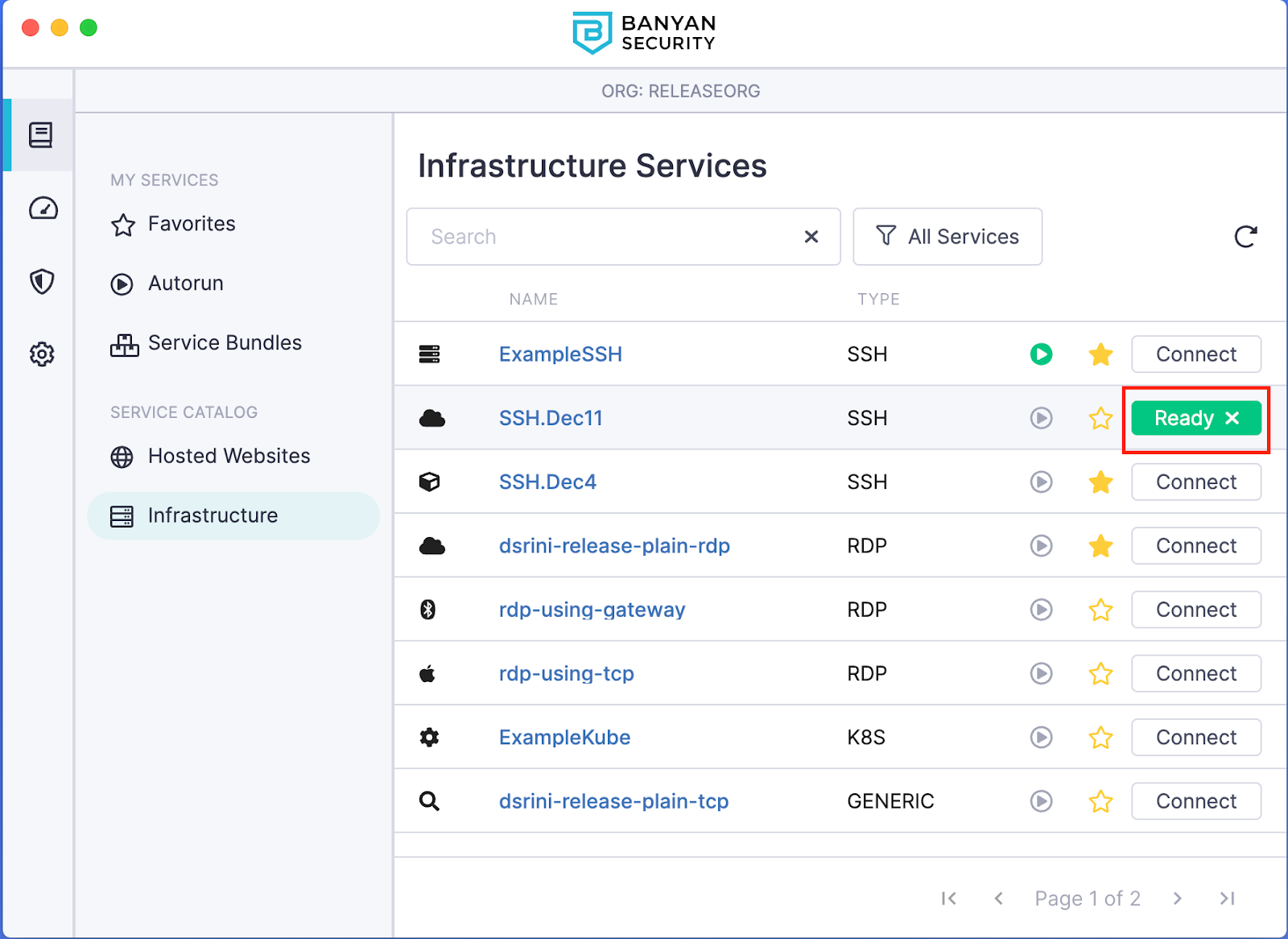The width and height of the screenshot is (1288, 939).
Task: Disable autorun for ExampleSSH
Action: click(1042, 354)
